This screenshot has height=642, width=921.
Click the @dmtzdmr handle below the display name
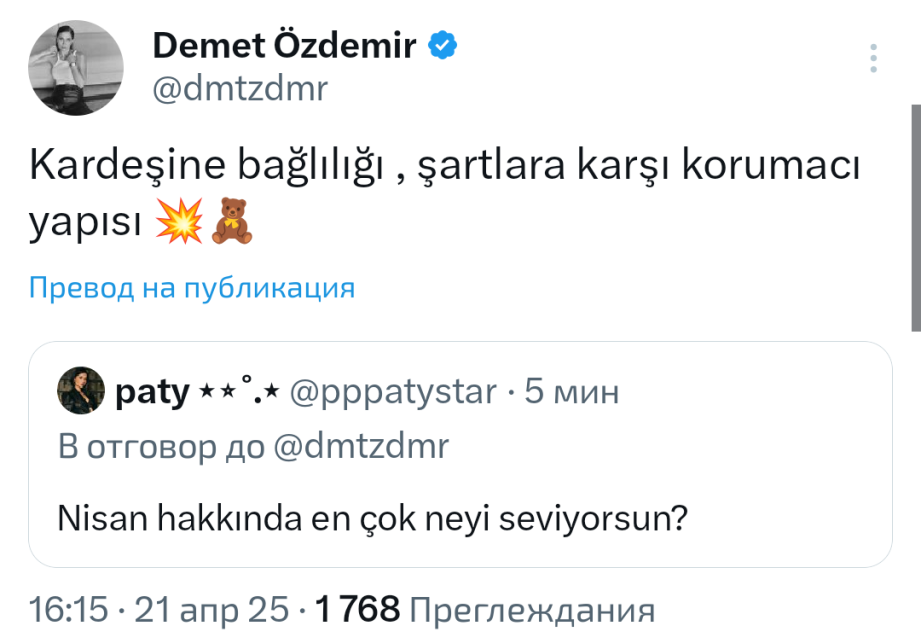point(239,90)
